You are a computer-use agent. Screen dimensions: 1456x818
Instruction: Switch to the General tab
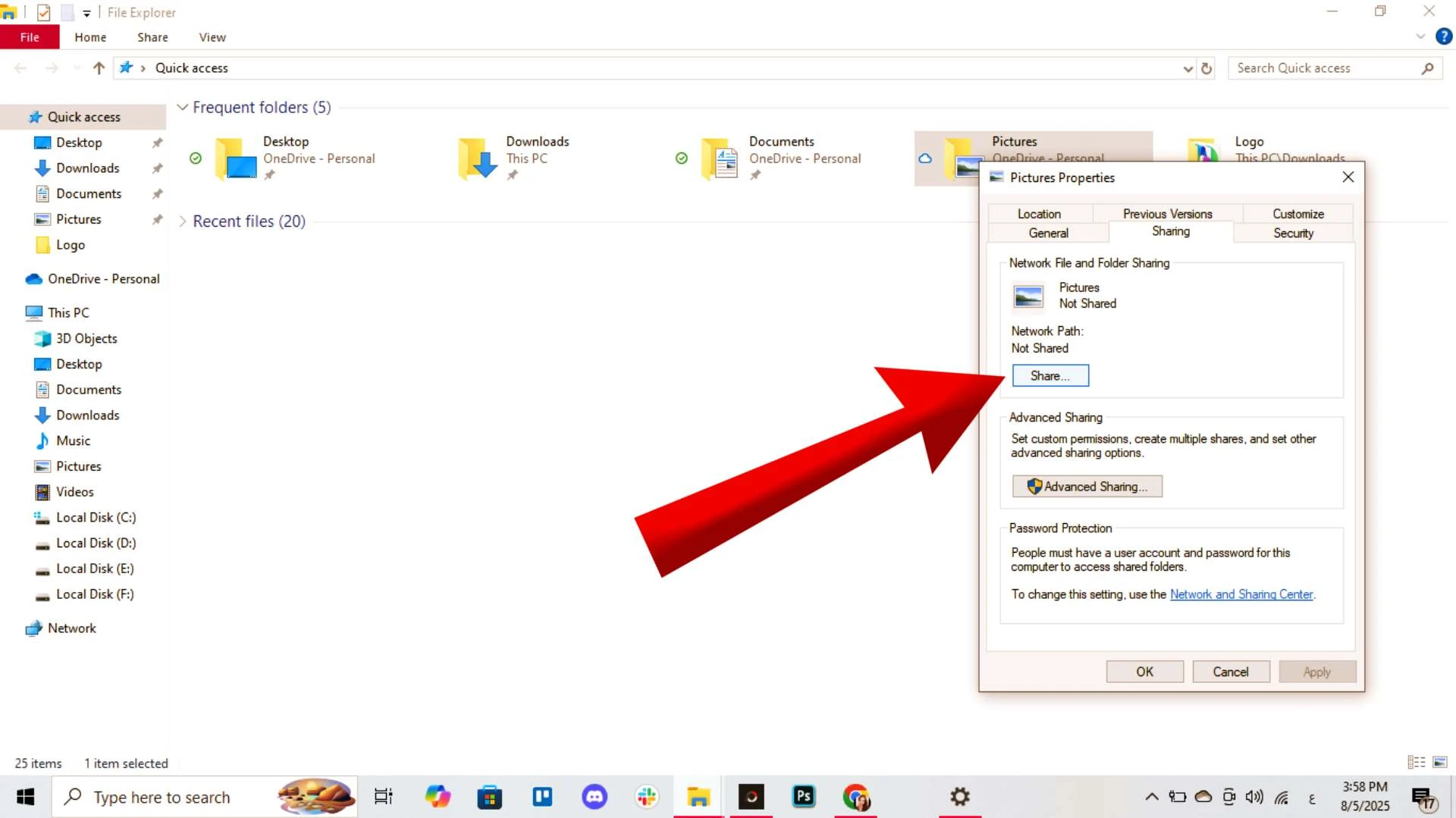point(1048,233)
